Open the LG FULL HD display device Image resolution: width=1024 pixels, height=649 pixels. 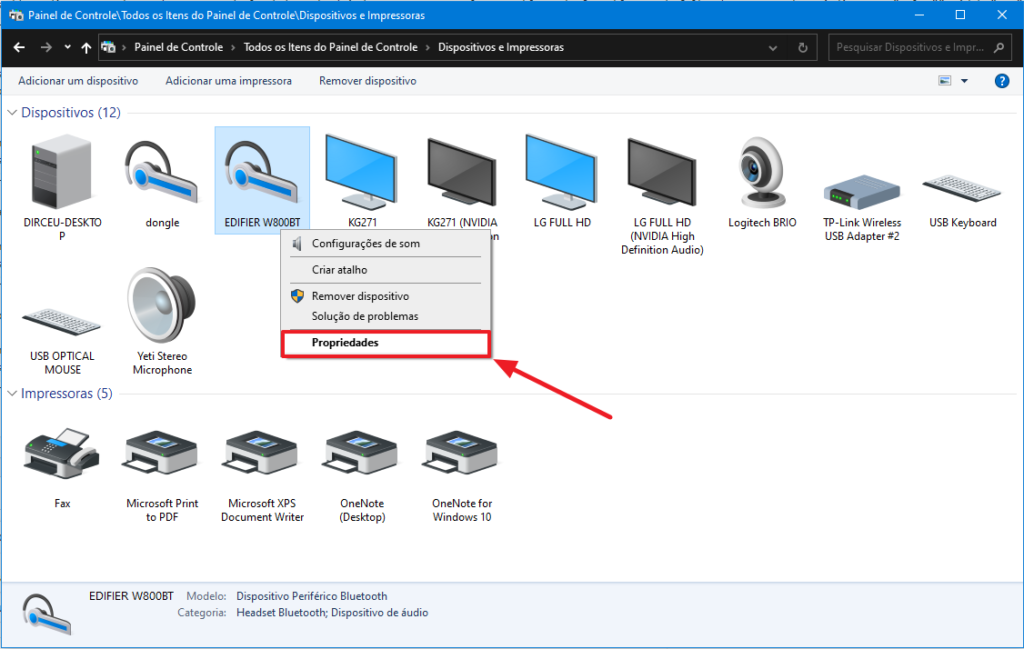pyautogui.click(x=561, y=172)
